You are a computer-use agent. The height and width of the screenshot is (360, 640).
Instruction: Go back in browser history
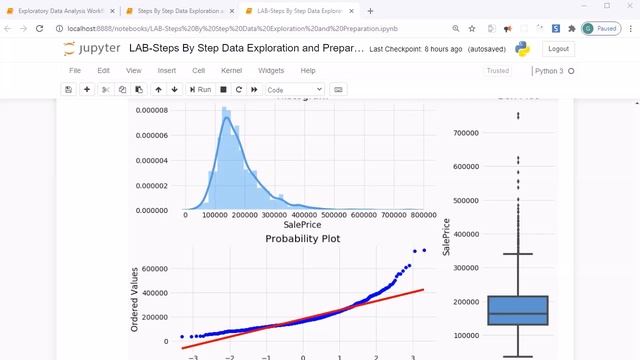pos(8,29)
